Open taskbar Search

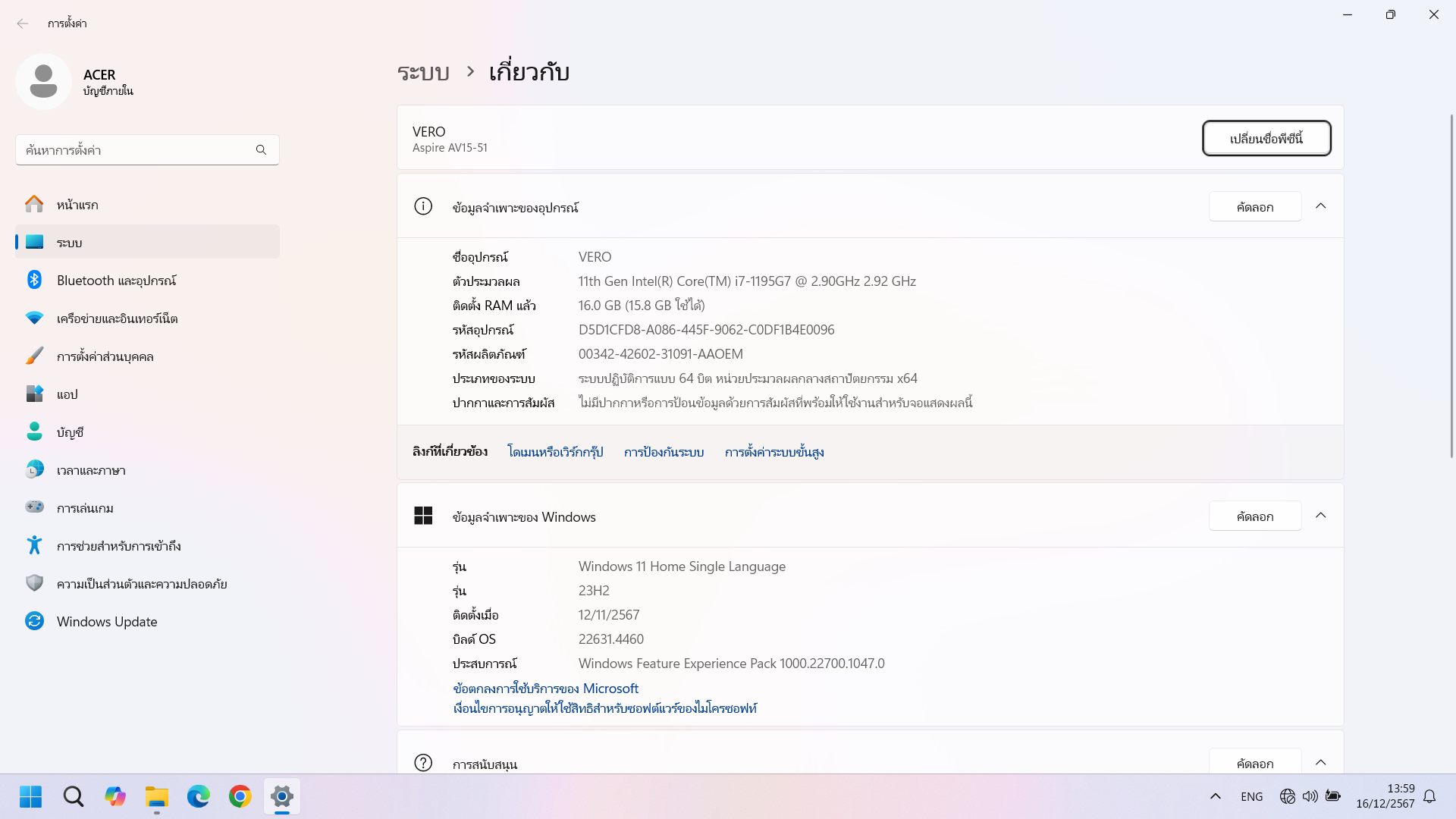[73, 796]
